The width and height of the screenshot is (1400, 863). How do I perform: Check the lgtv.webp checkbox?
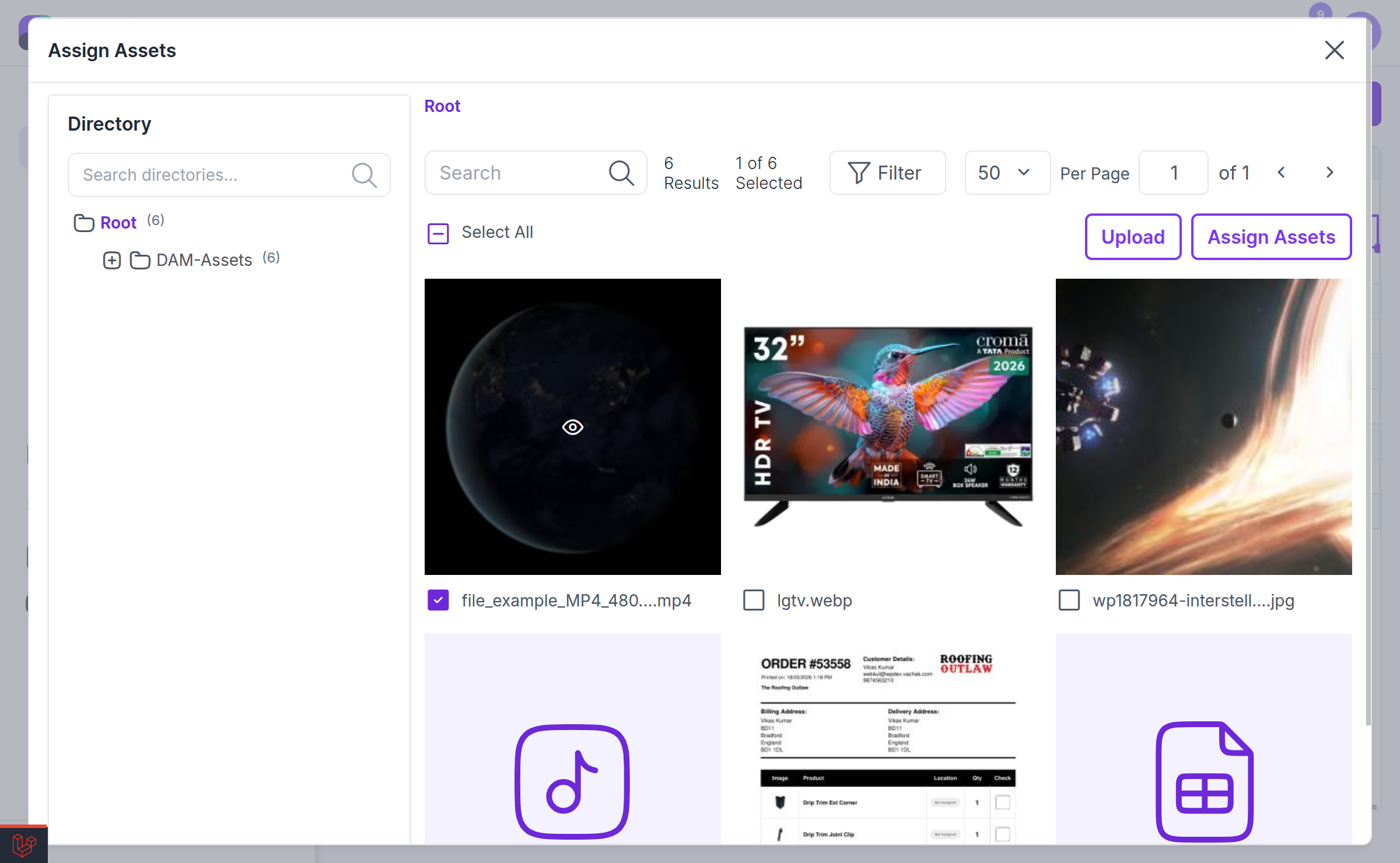[754, 600]
